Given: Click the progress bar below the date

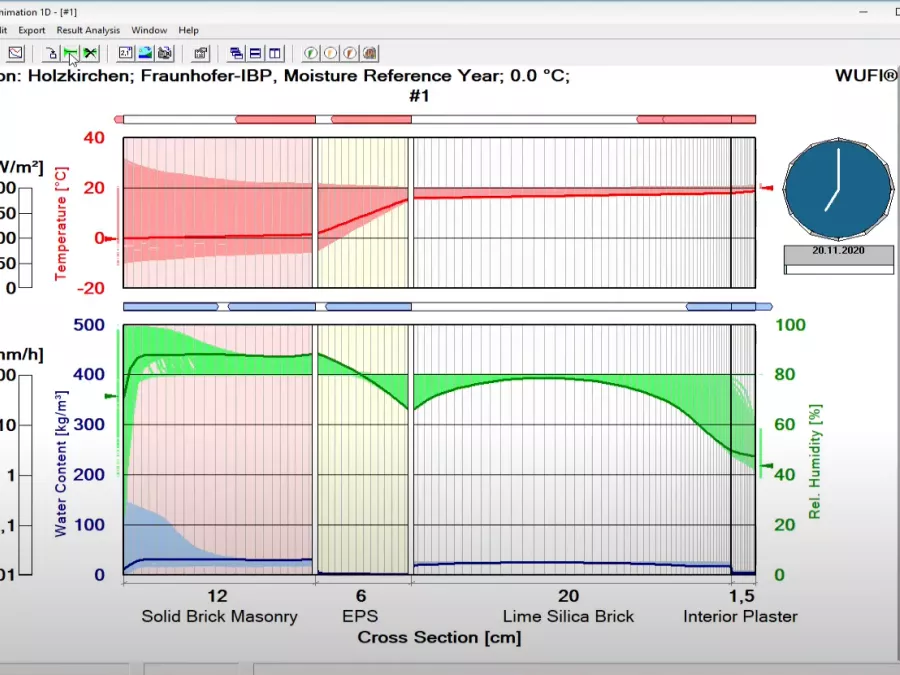Looking at the screenshot, I should click(x=838, y=269).
